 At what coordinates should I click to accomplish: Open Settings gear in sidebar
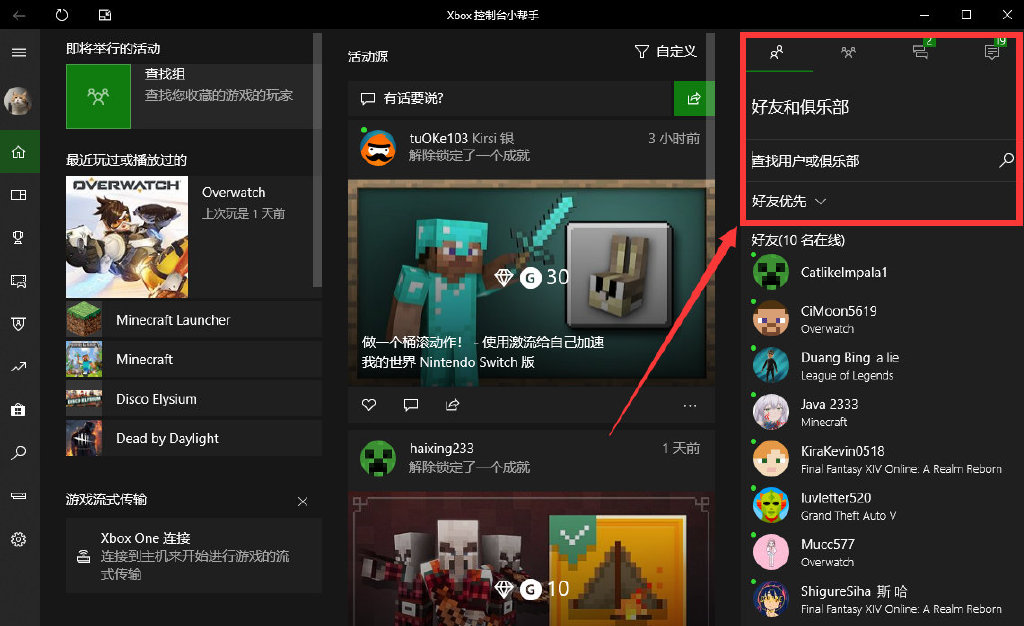[19, 539]
